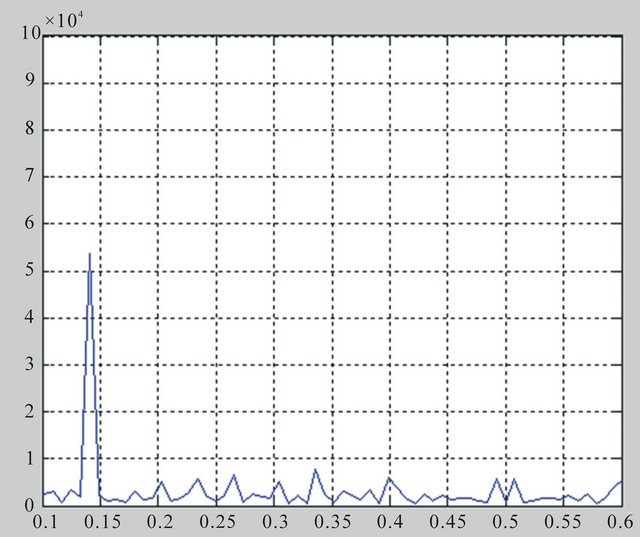Click the y-axis label 7
640x537 pixels.
pyautogui.click(x=29, y=176)
